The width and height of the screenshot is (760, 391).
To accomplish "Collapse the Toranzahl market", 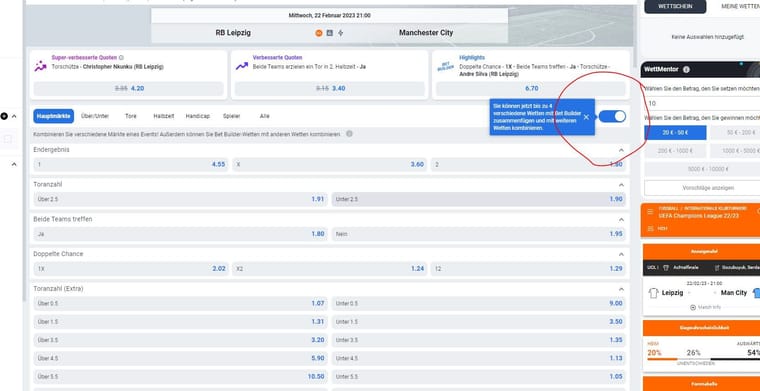I will pos(621,185).
